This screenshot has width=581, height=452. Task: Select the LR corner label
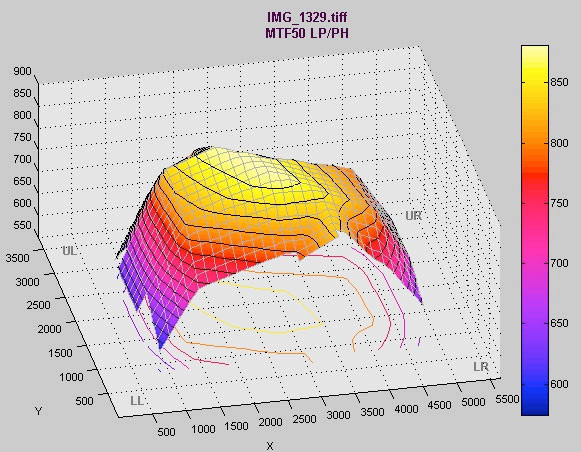[481, 367]
